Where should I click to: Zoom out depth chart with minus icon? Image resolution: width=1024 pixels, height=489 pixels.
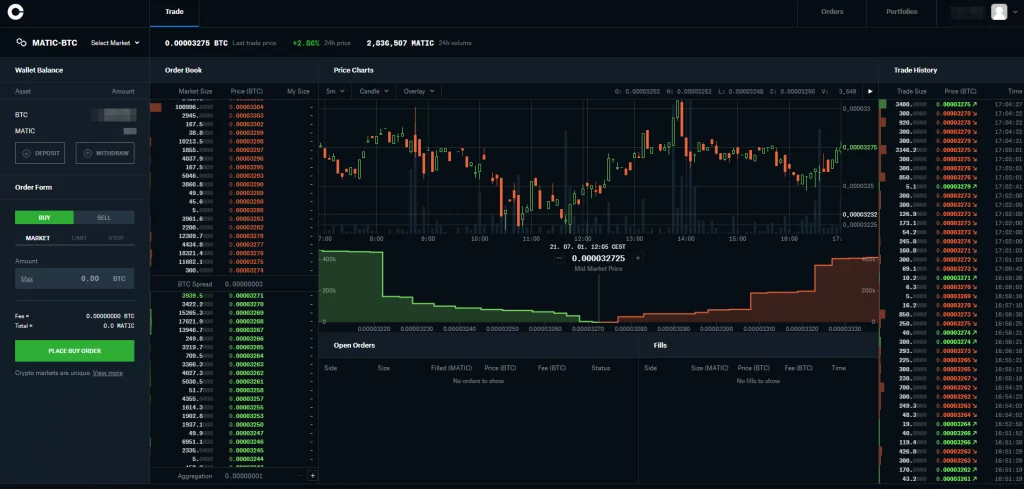[558, 258]
